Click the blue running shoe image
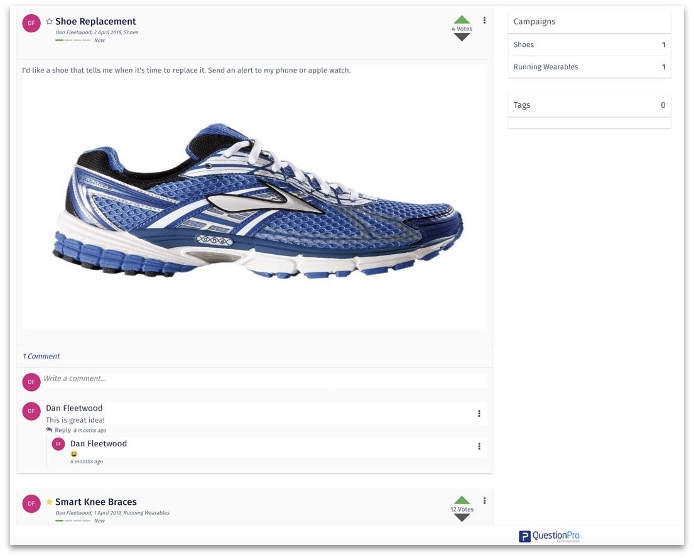 [x=258, y=201]
